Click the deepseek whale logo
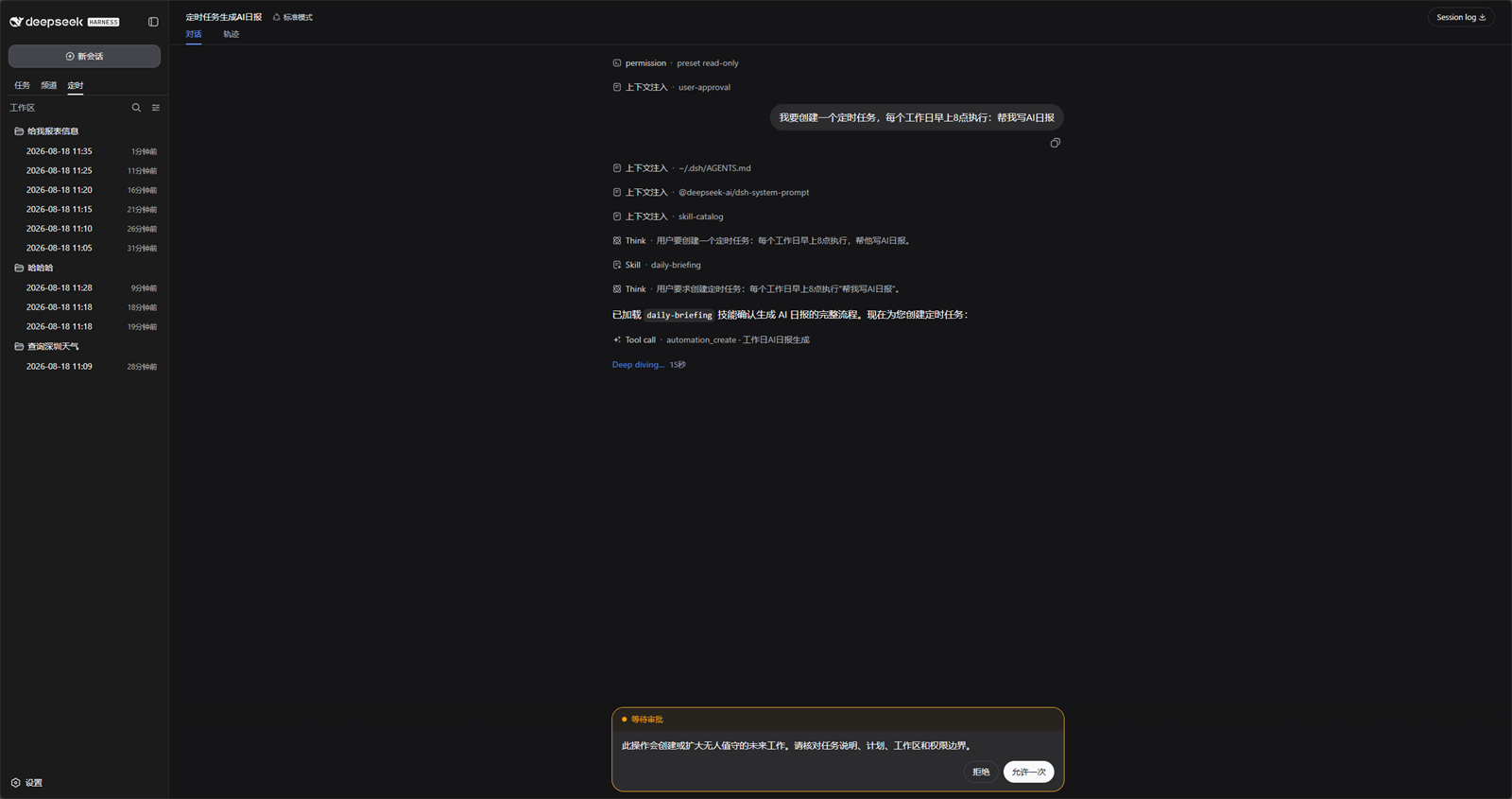 [x=16, y=22]
